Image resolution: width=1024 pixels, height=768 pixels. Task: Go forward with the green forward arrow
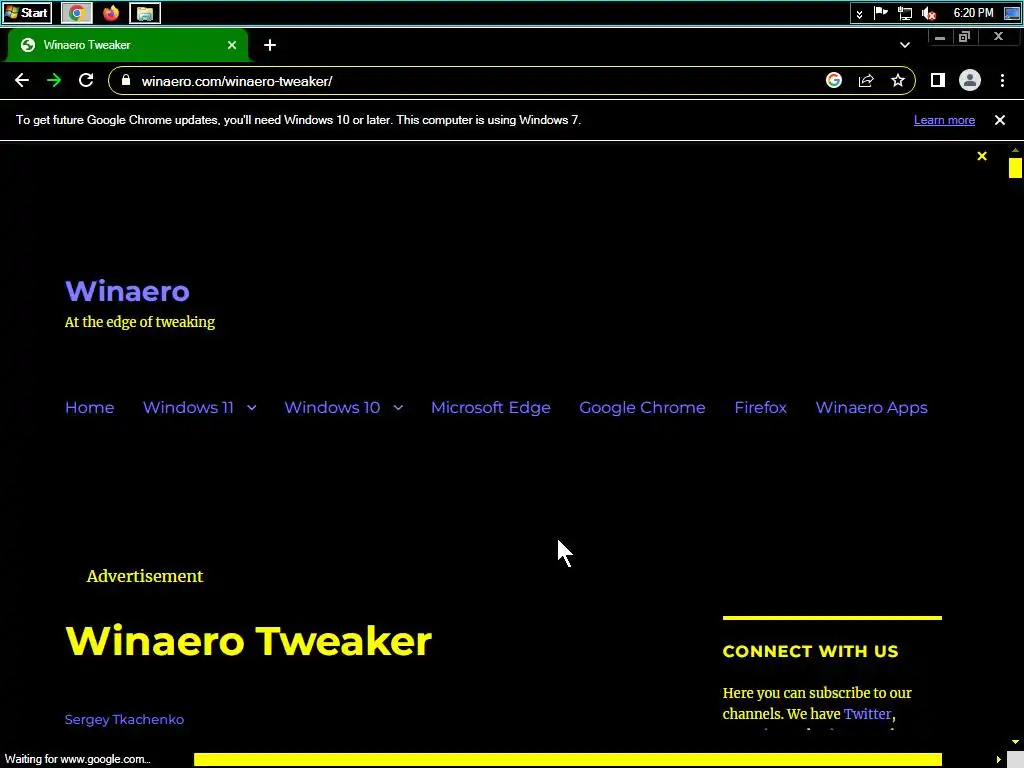coord(54,80)
